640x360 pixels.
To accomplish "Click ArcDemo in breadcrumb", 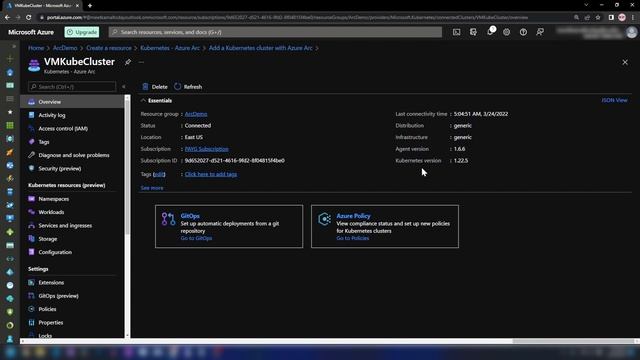I will 65,48.
